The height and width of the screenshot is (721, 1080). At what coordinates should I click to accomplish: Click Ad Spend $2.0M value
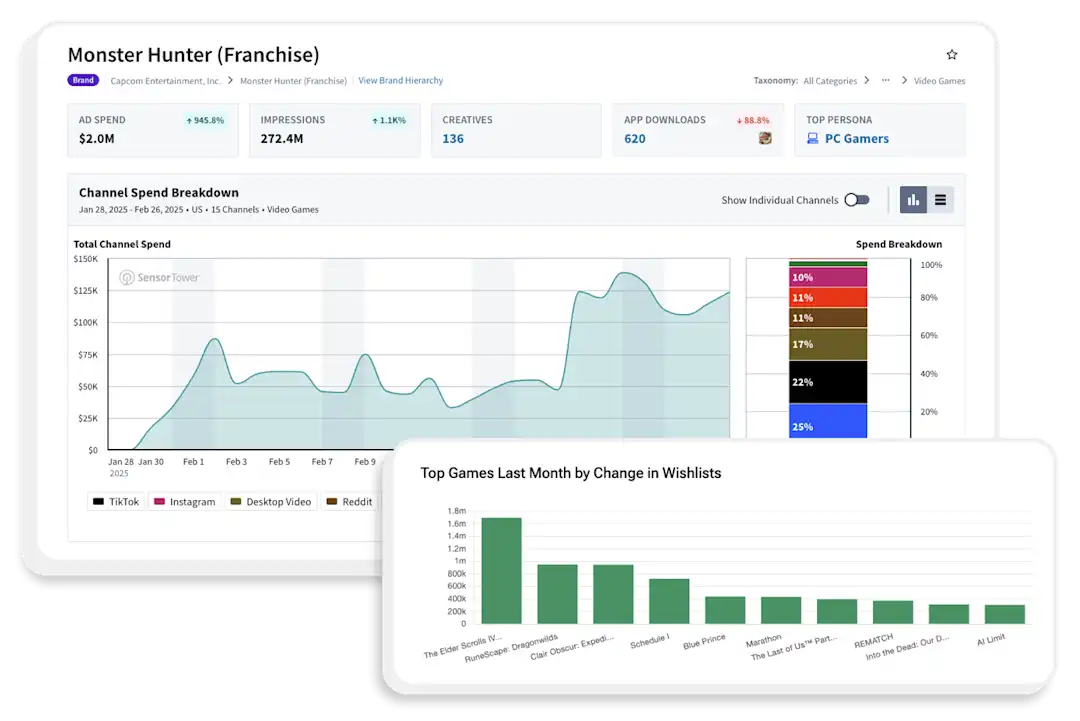click(96, 138)
